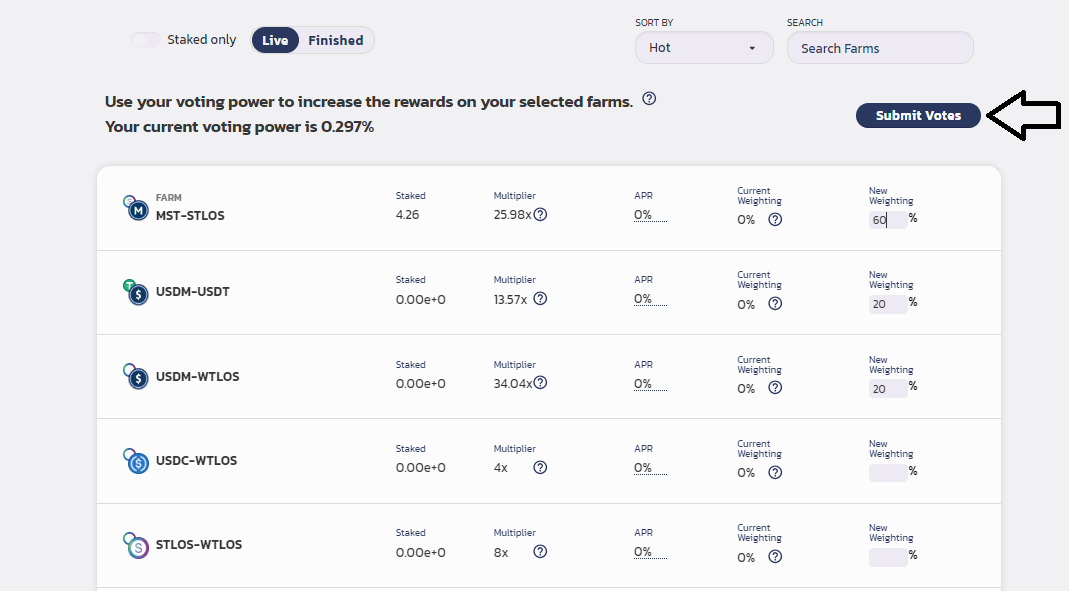Click the APR value for USDM-WTLOS

[642, 384]
